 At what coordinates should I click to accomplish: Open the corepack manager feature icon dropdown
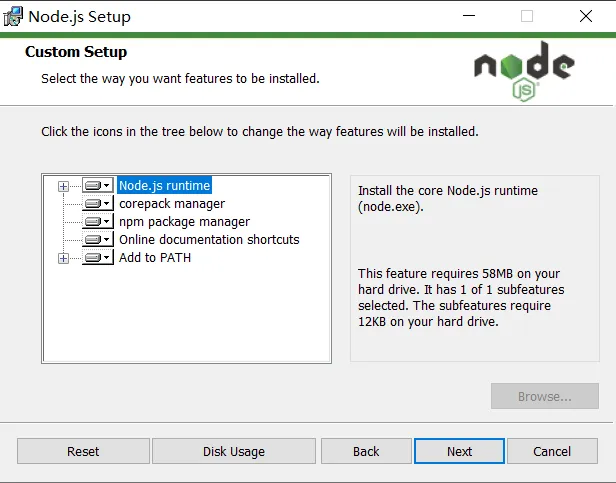[97, 204]
